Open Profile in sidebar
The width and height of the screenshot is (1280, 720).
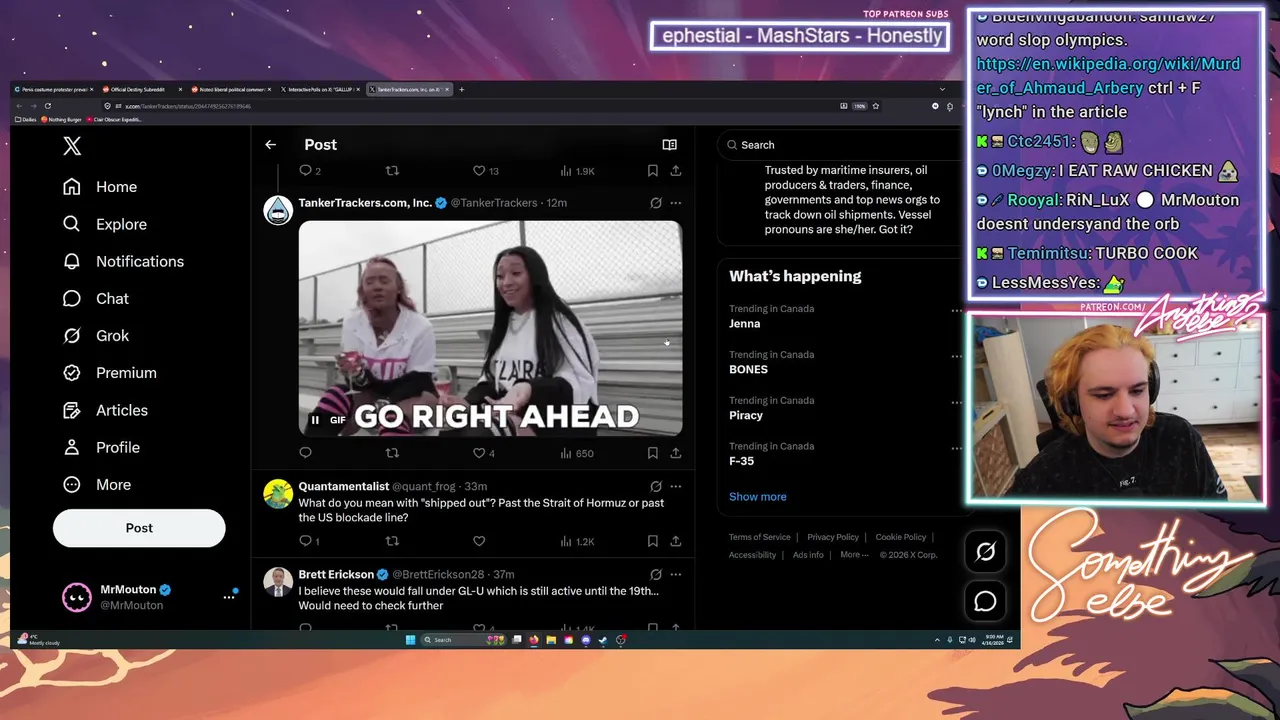coord(101,447)
